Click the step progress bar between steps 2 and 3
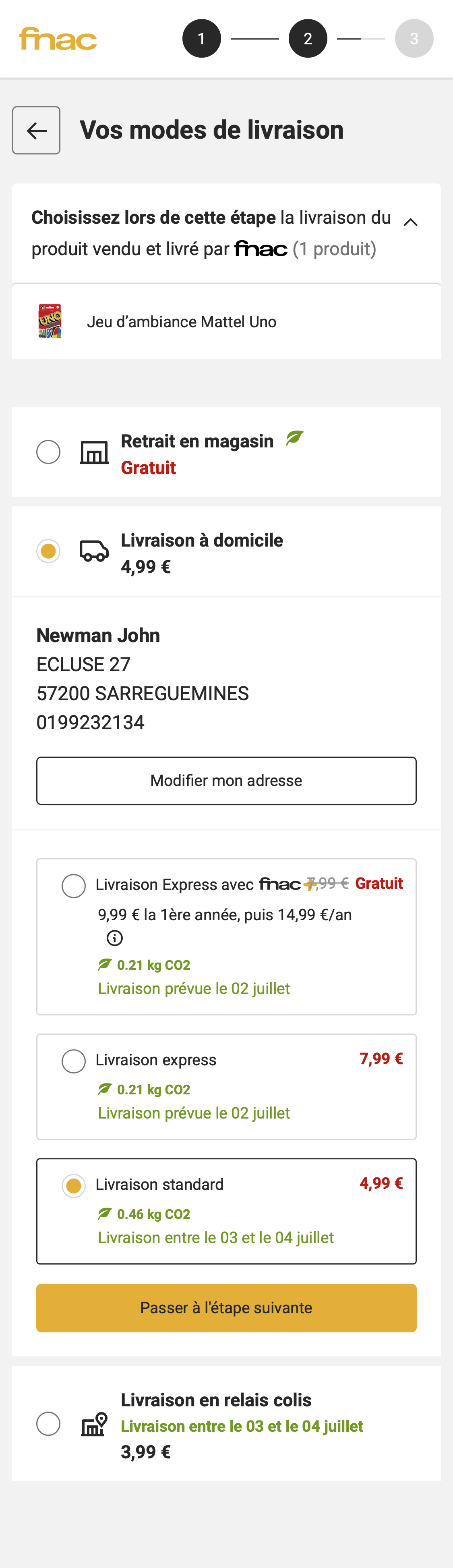This screenshot has width=453, height=1568. pyautogui.click(x=361, y=38)
